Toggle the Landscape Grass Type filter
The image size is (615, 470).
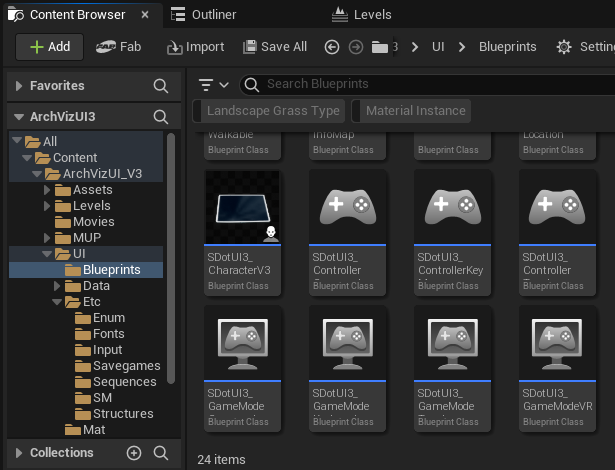[x=269, y=111]
